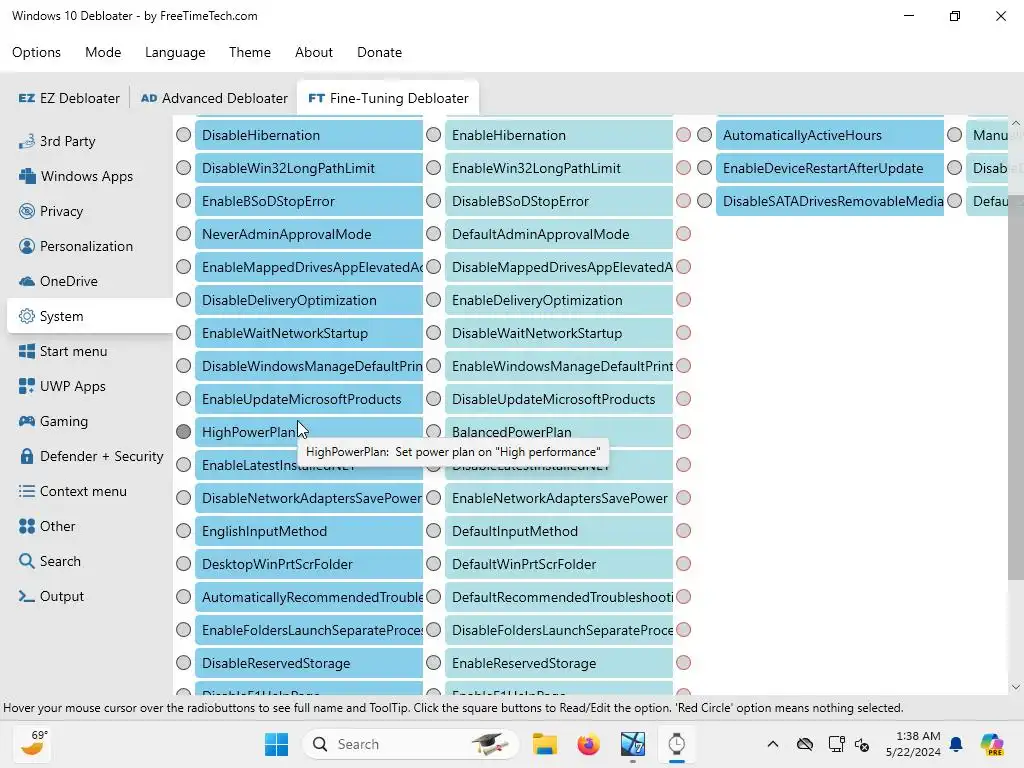The image size is (1024, 768).
Task: Open the Start menu category icon
Action: click(x=27, y=351)
